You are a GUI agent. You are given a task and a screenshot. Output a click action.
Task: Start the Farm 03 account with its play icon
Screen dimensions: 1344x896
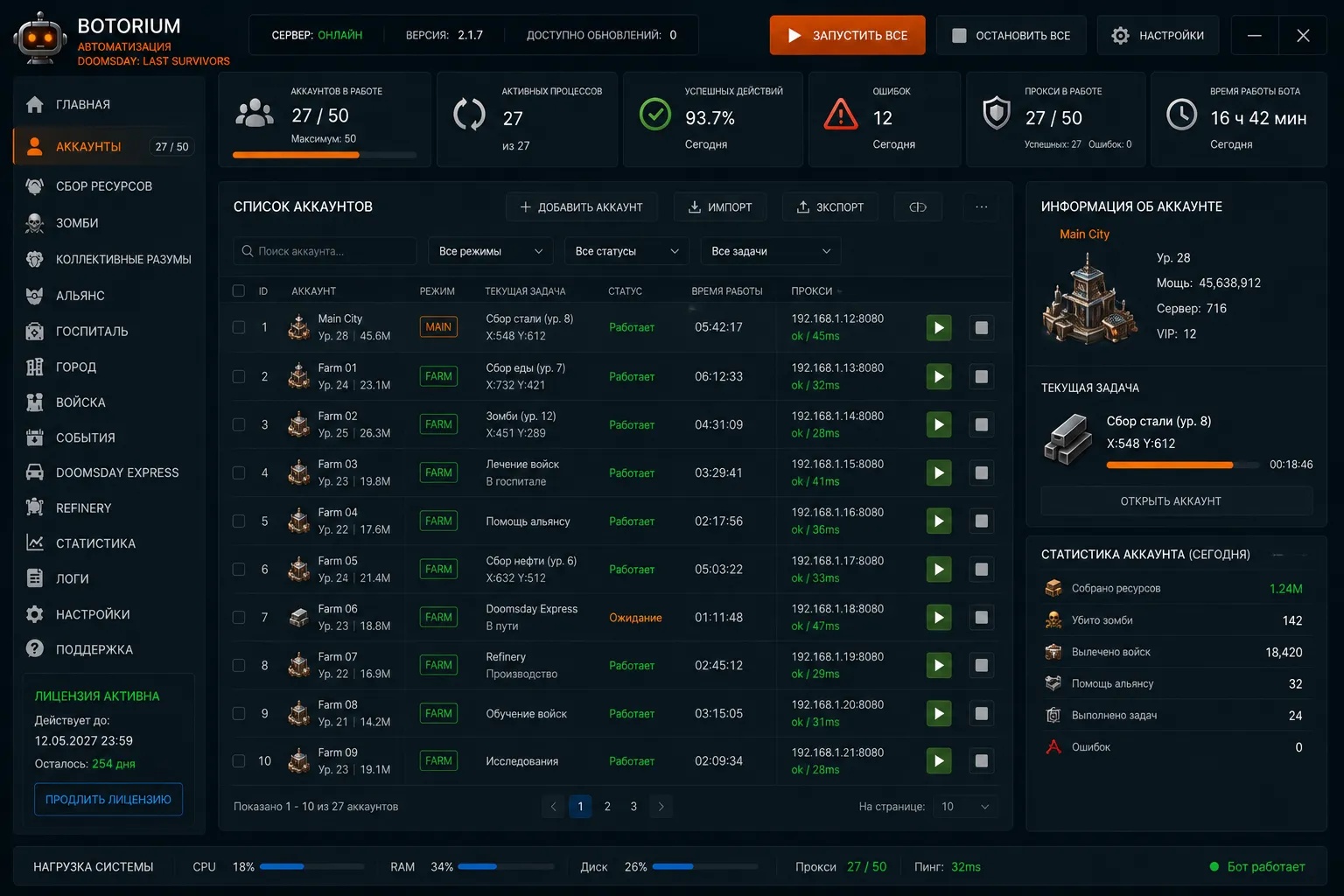[x=939, y=472]
